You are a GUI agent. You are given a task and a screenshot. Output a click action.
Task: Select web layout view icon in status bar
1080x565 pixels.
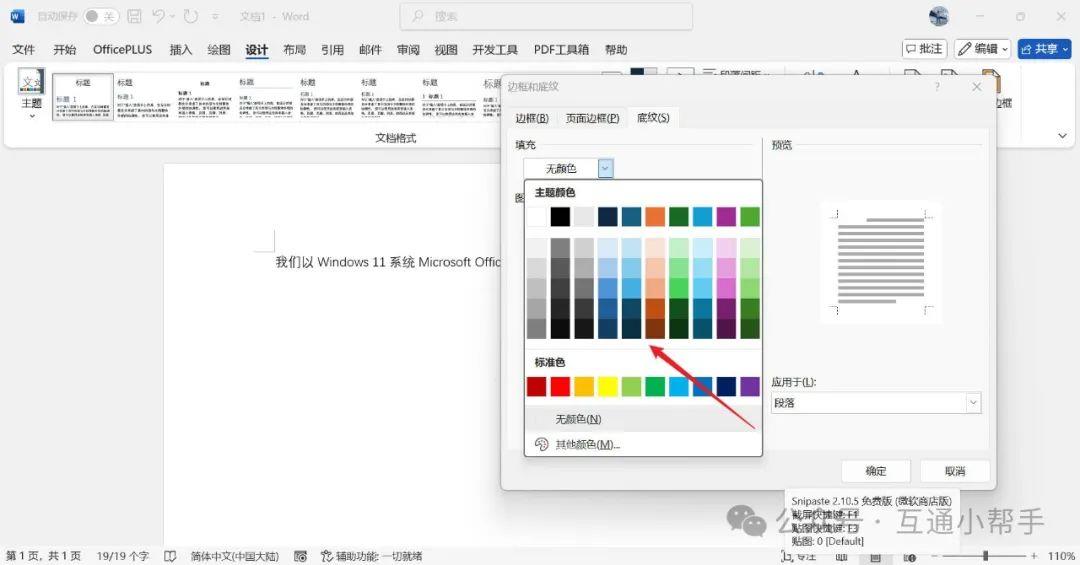click(x=909, y=557)
